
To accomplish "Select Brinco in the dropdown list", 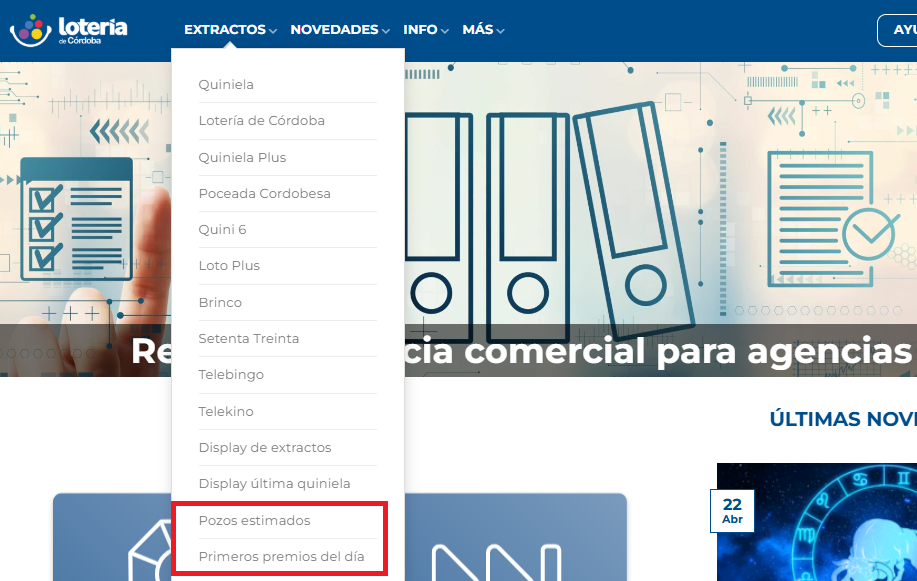I will pyautogui.click(x=220, y=302).
